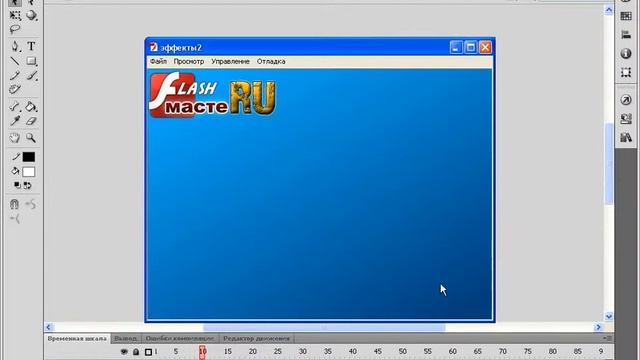Click the vertical scrollbar down arrow

(x=609, y=316)
